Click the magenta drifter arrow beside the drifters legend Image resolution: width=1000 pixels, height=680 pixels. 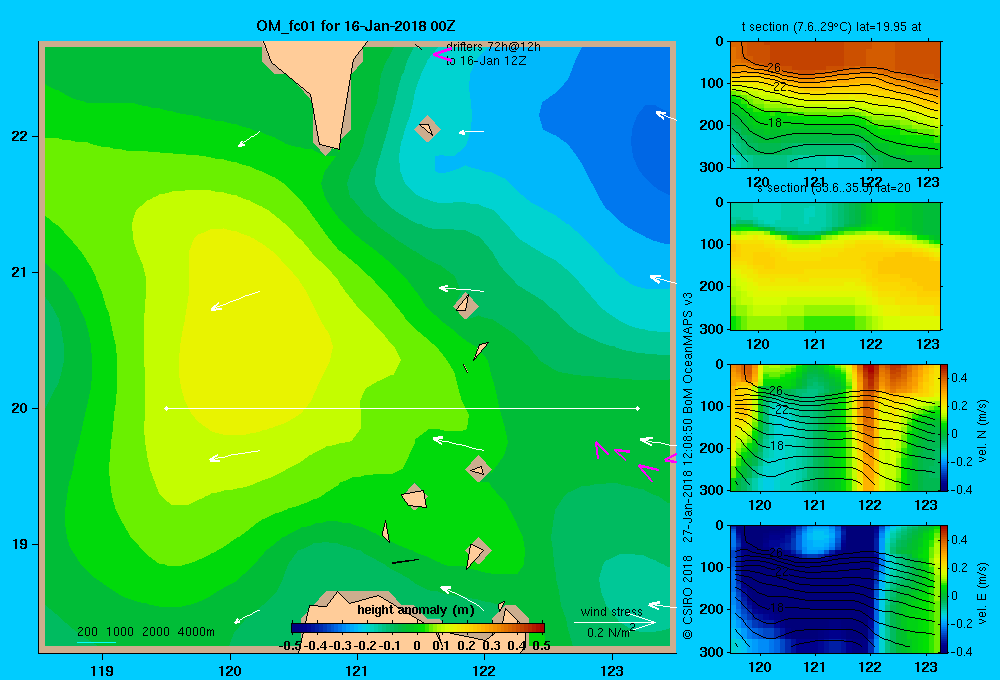coord(441,54)
